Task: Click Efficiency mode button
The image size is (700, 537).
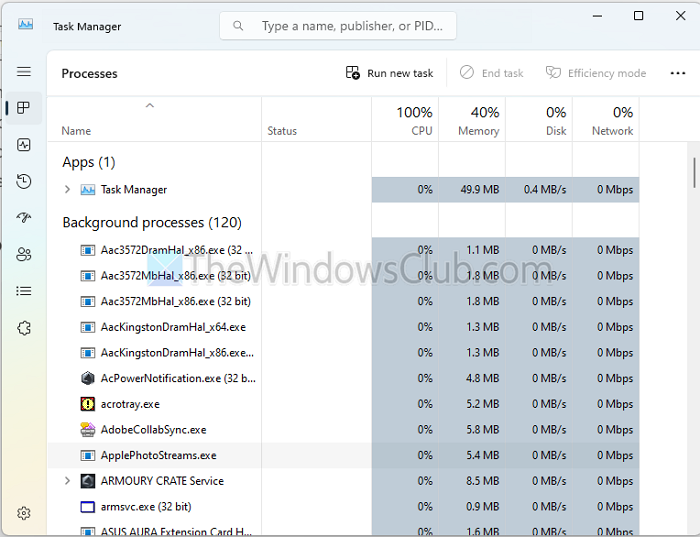Action: click(x=596, y=73)
